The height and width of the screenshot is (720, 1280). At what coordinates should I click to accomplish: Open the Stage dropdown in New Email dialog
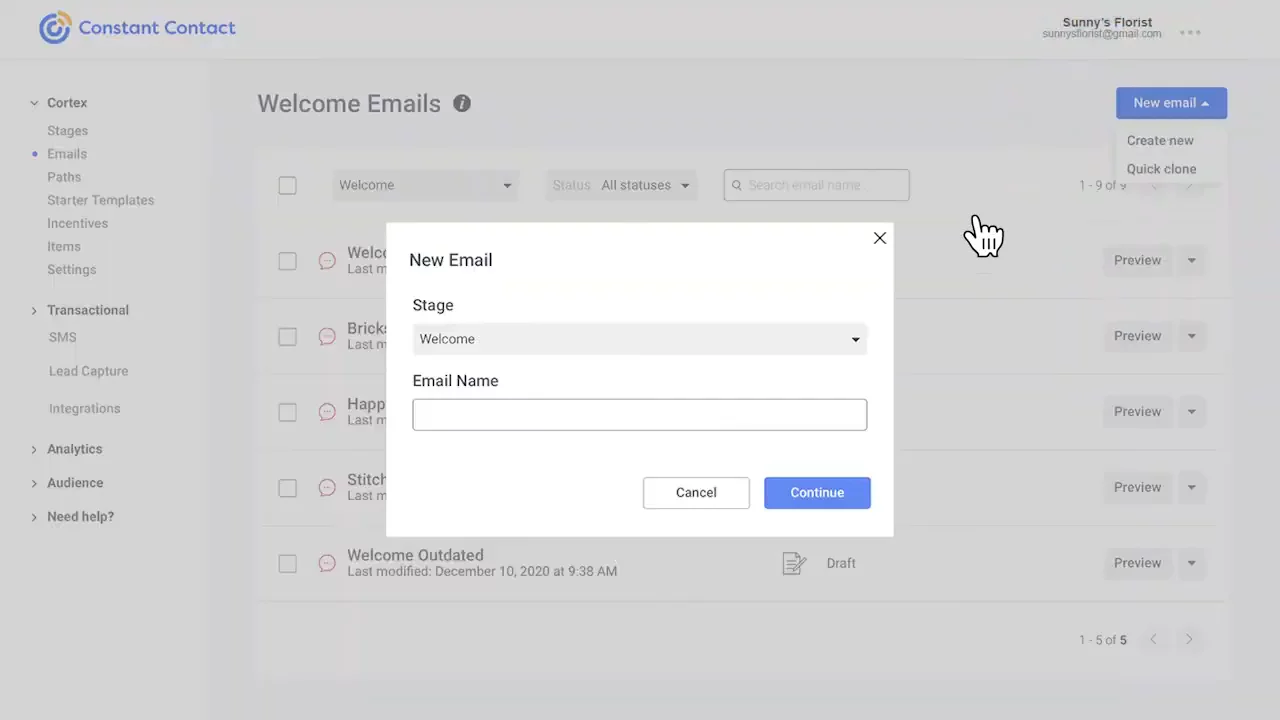pyautogui.click(x=639, y=339)
